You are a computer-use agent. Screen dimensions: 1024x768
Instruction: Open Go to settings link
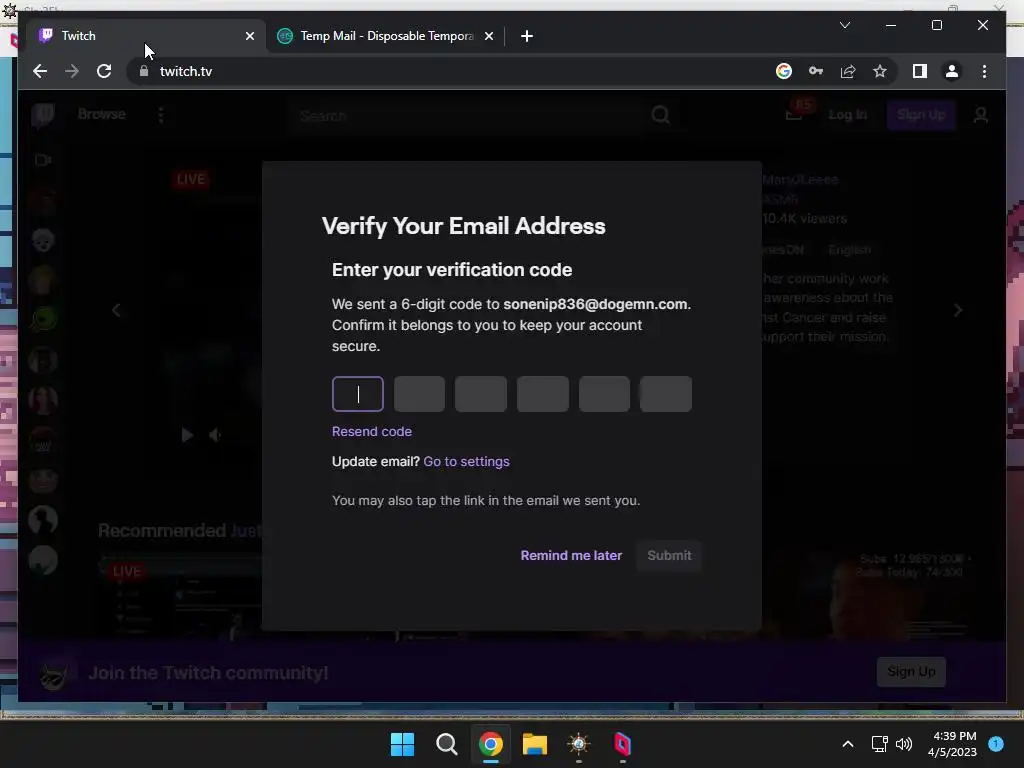466,462
